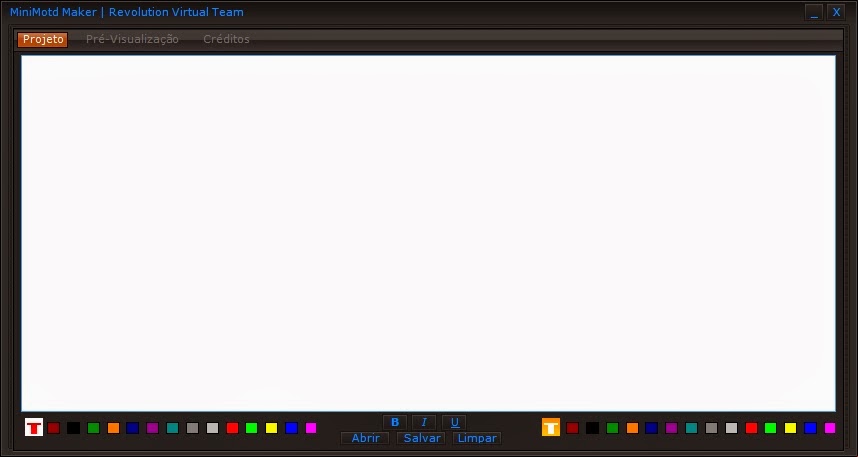The width and height of the screenshot is (858, 457).
Task: Pick light silver swatch in red-T palette
Action: click(x=212, y=428)
